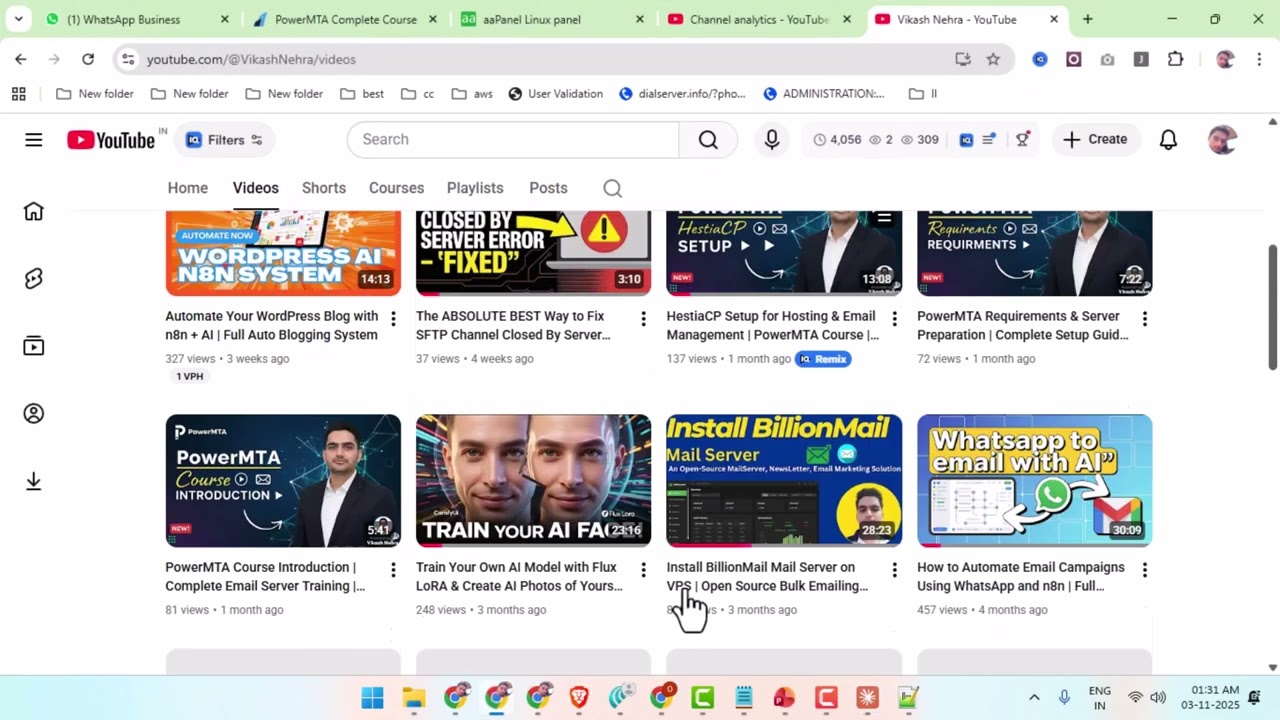Image resolution: width=1280 pixels, height=720 pixels.
Task: Open Train Your AI Face thumbnail
Action: [x=533, y=481]
